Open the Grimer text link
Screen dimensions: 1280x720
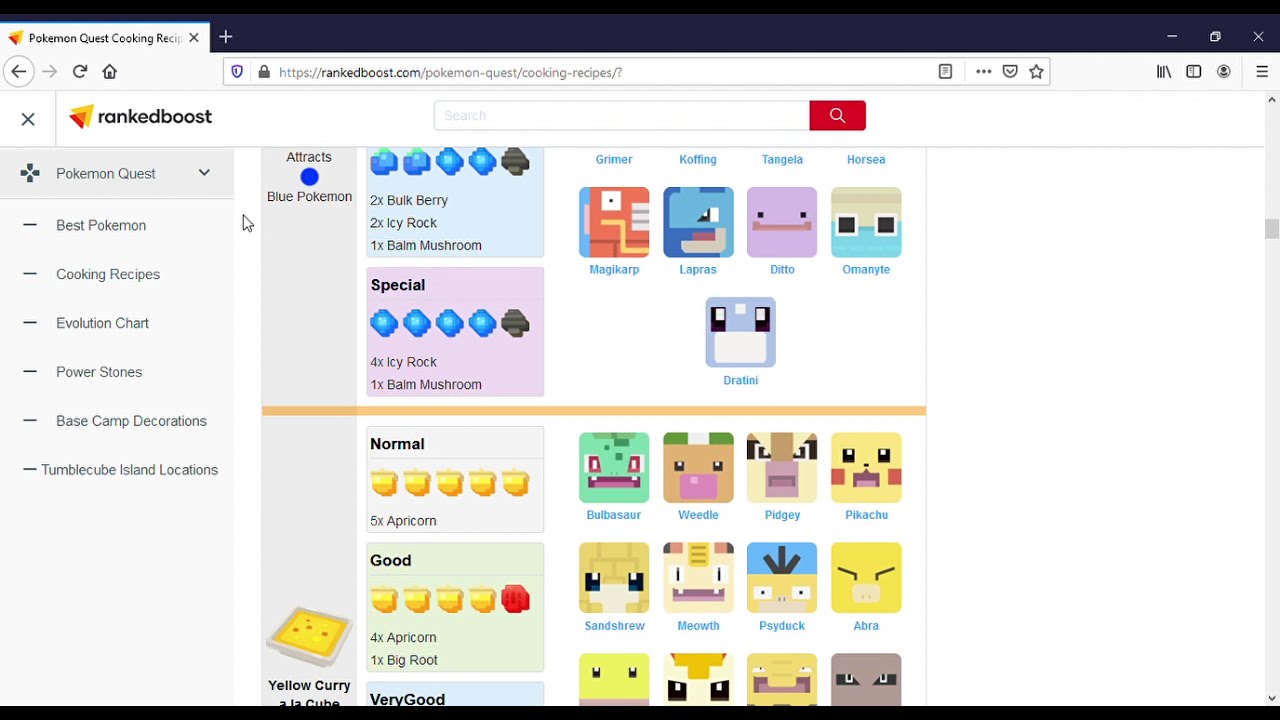point(614,160)
